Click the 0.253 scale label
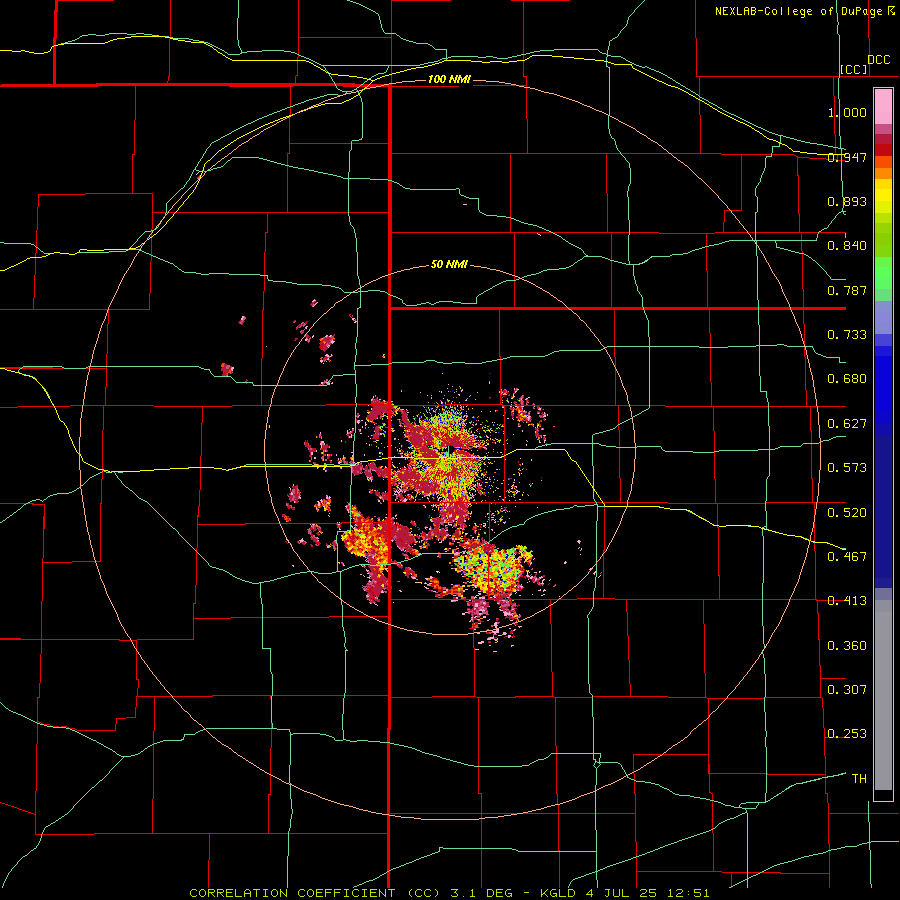The width and height of the screenshot is (900, 900). coord(847,734)
